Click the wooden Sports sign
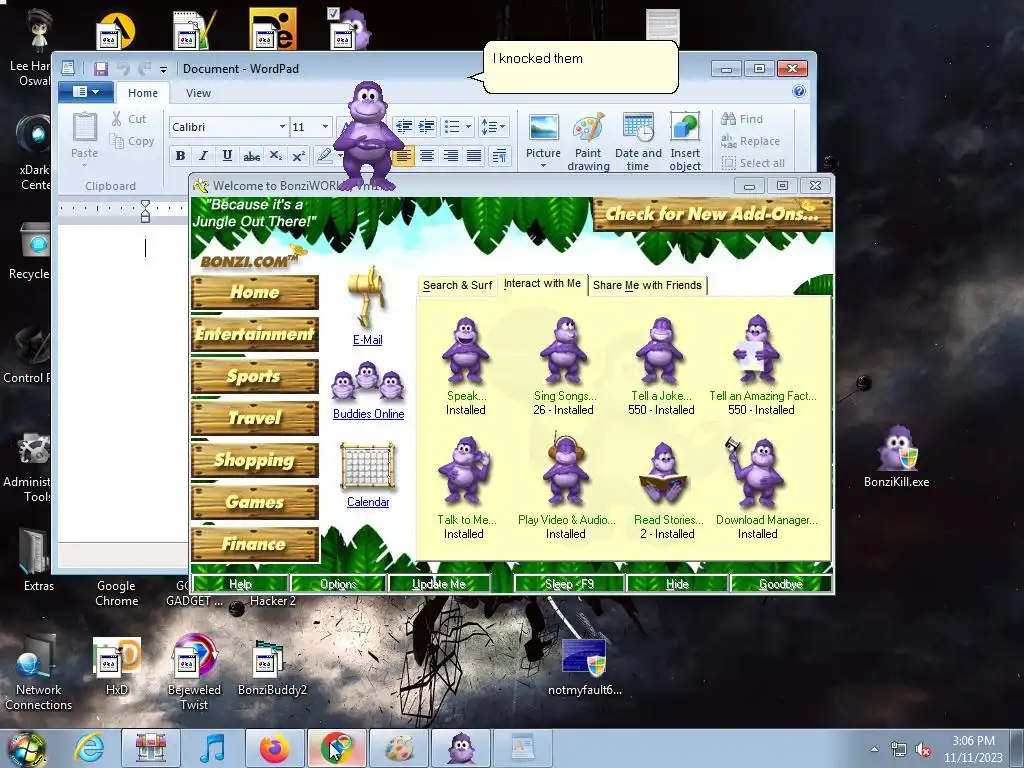The width and height of the screenshot is (1024, 768). pyautogui.click(x=255, y=376)
